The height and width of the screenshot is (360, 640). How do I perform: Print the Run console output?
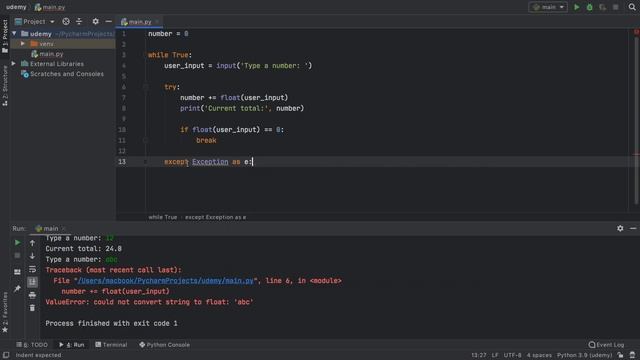click(x=32, y=295)
